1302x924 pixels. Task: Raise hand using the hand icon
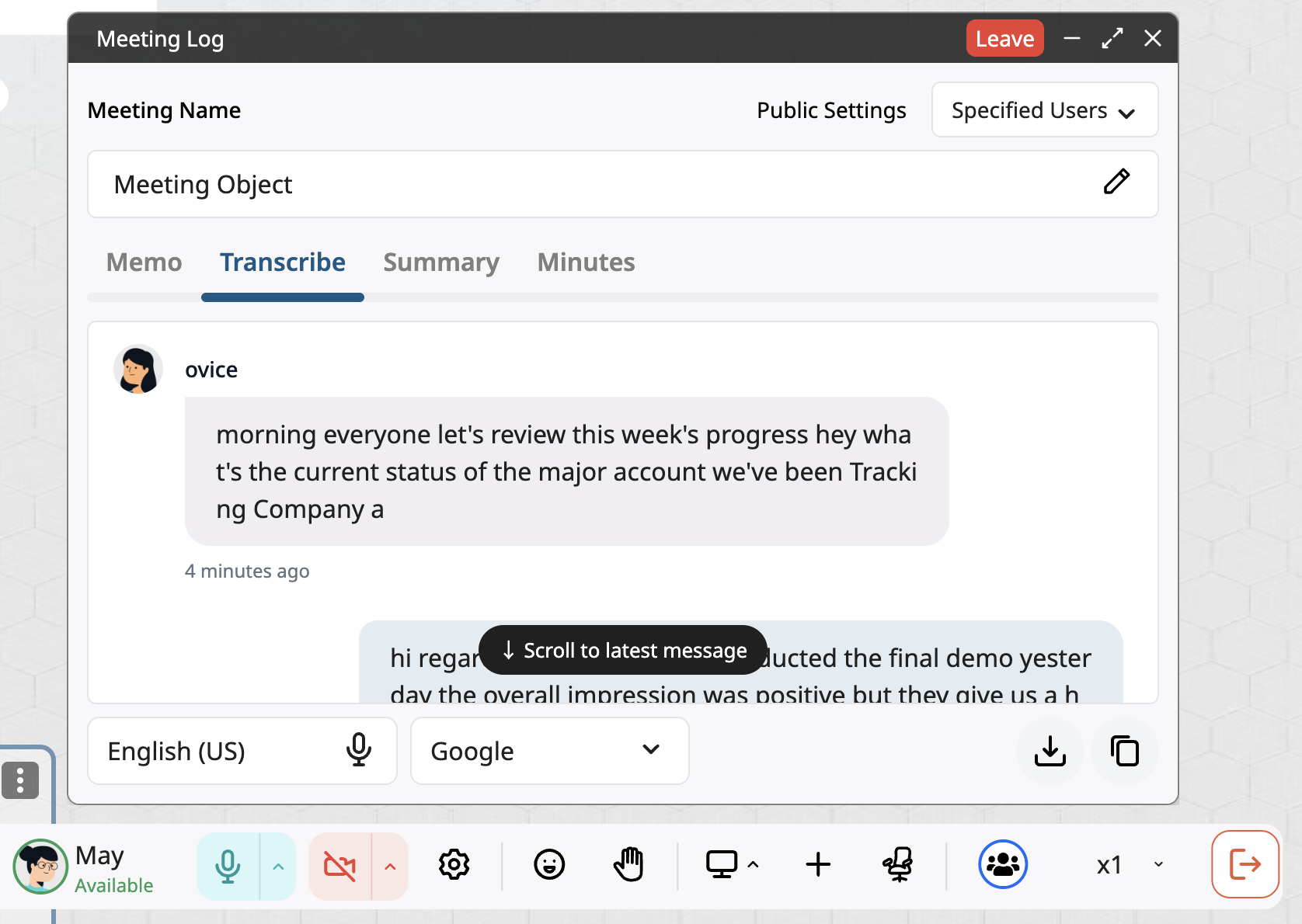click(x=628, y=864)
